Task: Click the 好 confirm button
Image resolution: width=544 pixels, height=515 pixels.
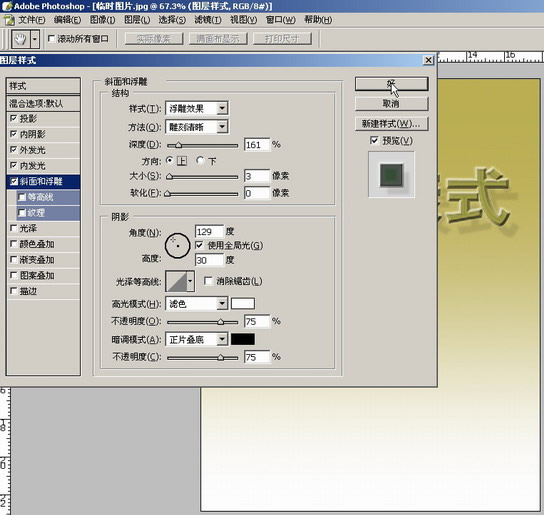Action: click(391, 84)
